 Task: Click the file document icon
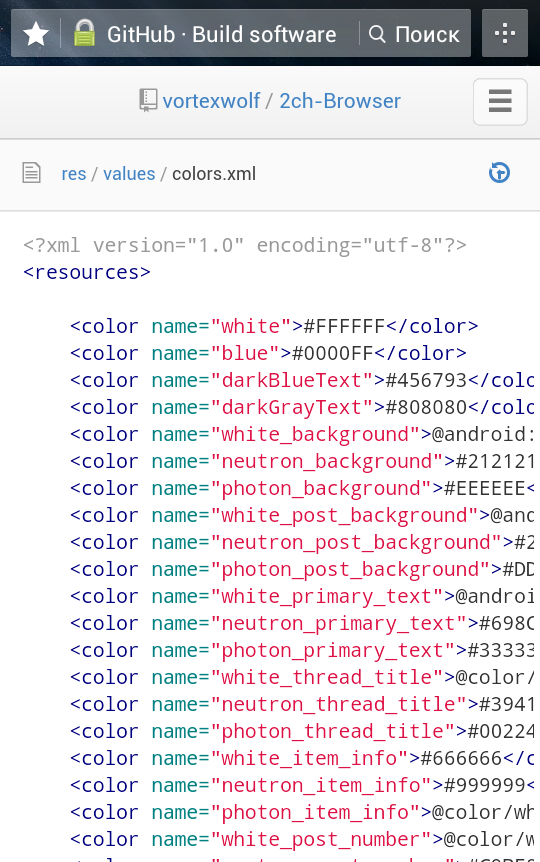pyautogui.click(x=31, y=173)
